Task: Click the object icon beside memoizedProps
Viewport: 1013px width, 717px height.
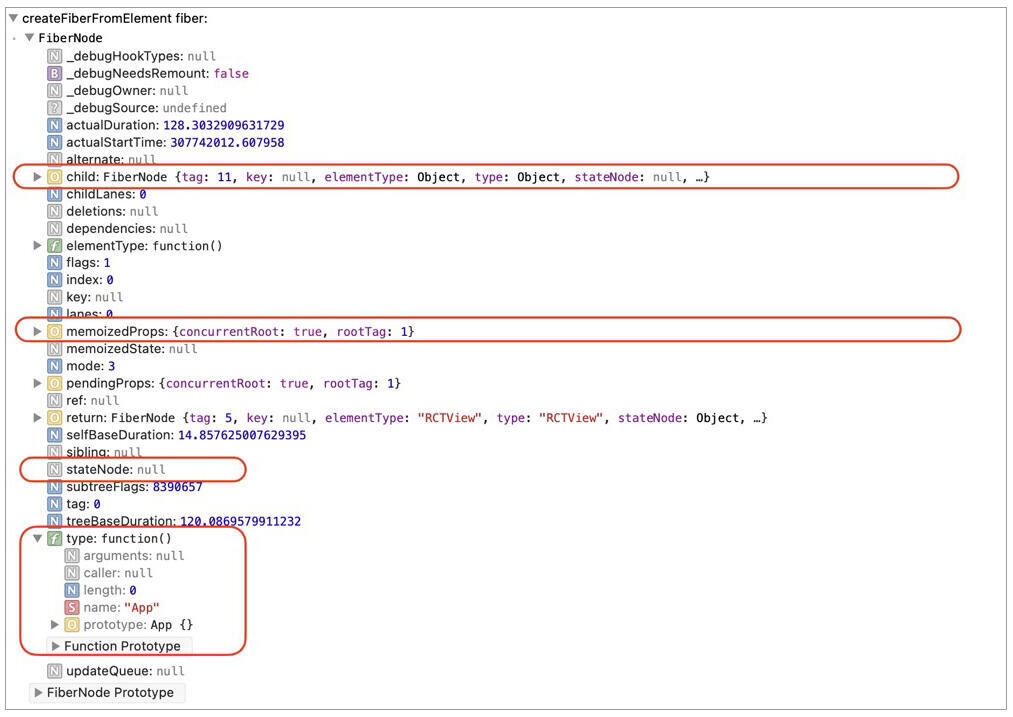Action: tap(55, 331)
